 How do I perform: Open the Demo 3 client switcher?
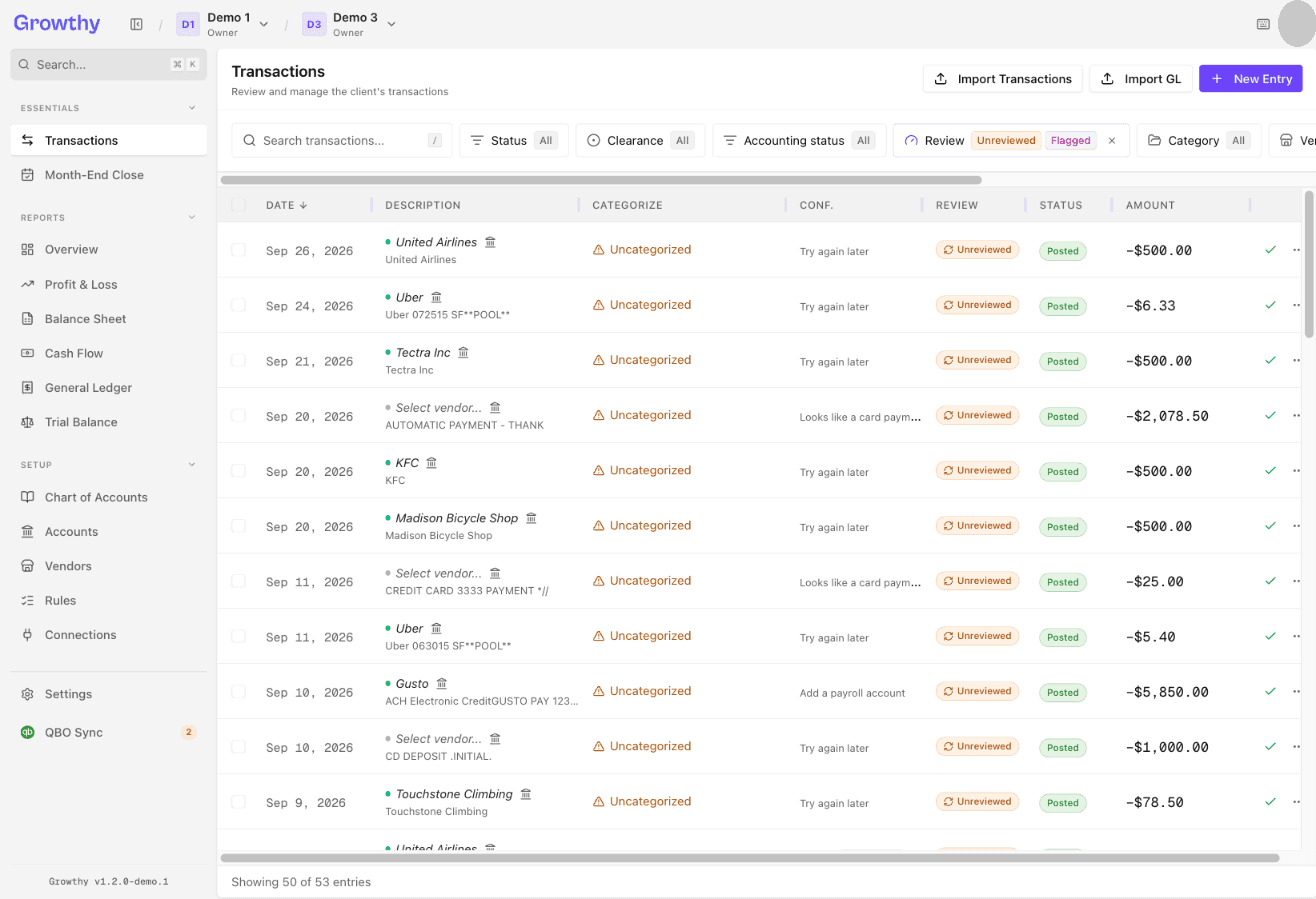click(349, 24)
